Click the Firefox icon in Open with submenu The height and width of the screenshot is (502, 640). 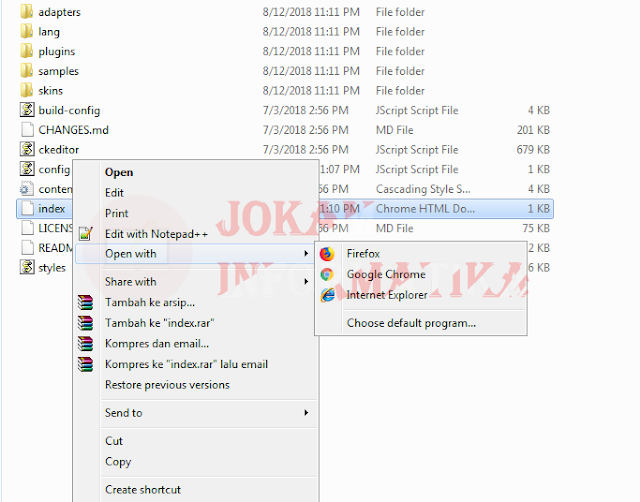(327, 253)
